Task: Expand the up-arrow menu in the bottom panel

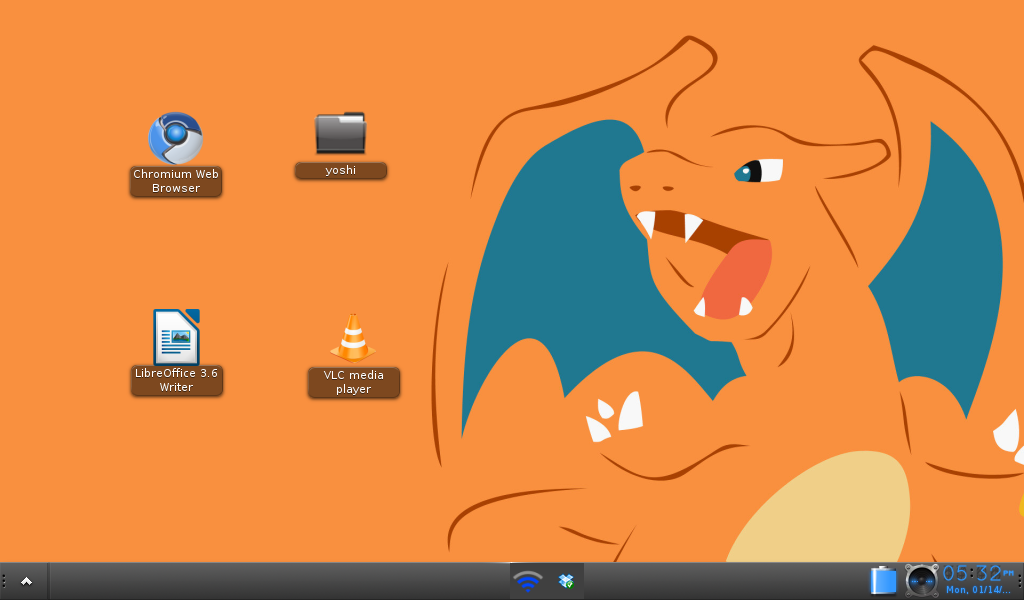Action: pos(26,581)
